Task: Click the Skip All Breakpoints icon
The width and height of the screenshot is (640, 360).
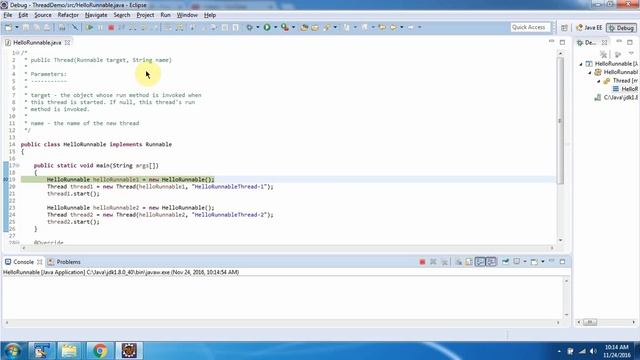Action: (75, 27)
